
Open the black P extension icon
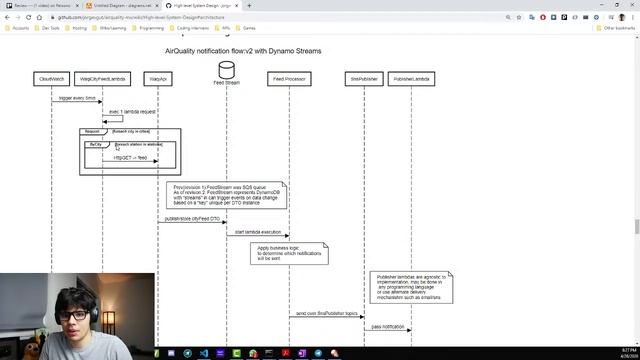pyautogui.click(x=564, y=18)
